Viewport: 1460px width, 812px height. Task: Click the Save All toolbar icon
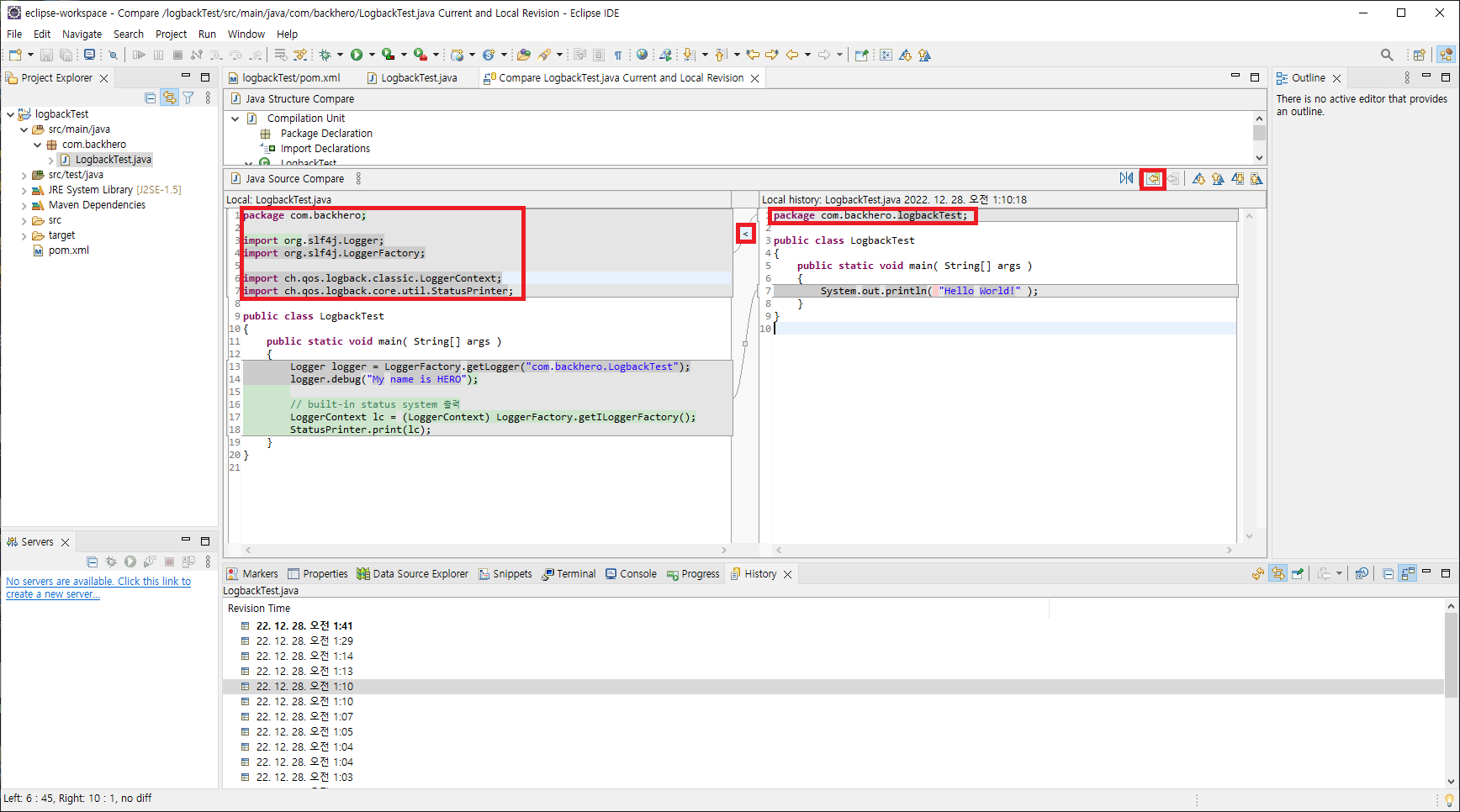66,55
